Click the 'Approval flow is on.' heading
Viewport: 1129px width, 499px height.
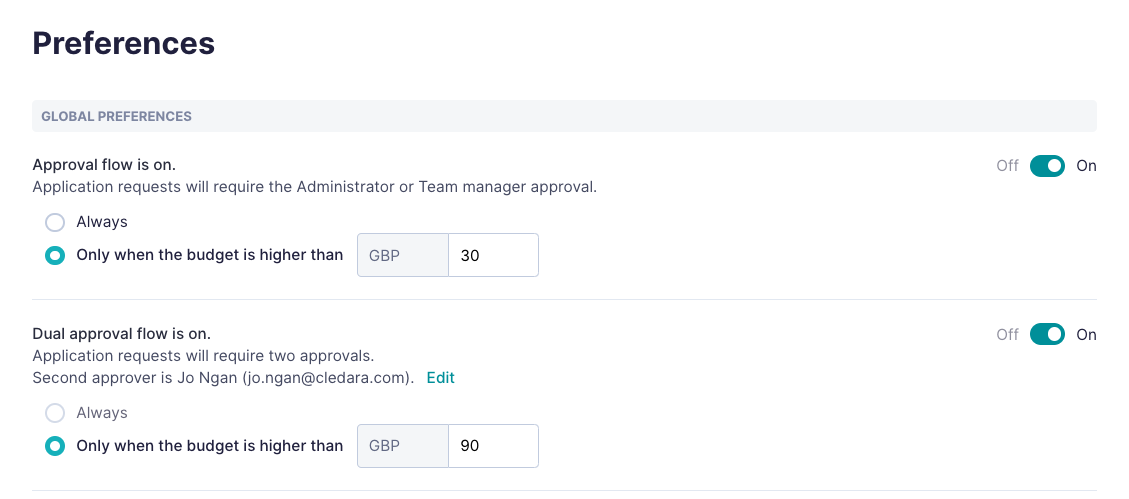pyautogui.click(x=104, y=165)
